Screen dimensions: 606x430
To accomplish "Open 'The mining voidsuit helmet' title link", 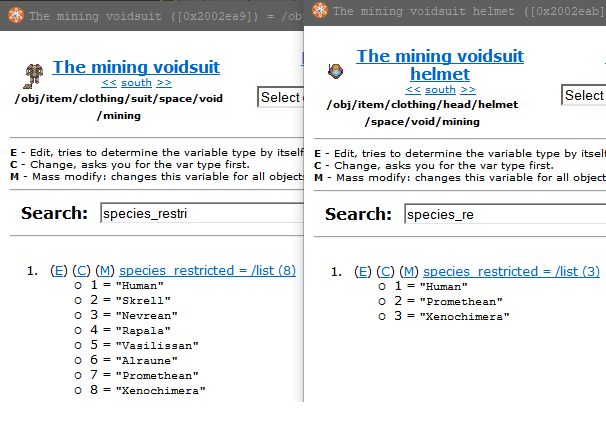I will coord(440,65).
